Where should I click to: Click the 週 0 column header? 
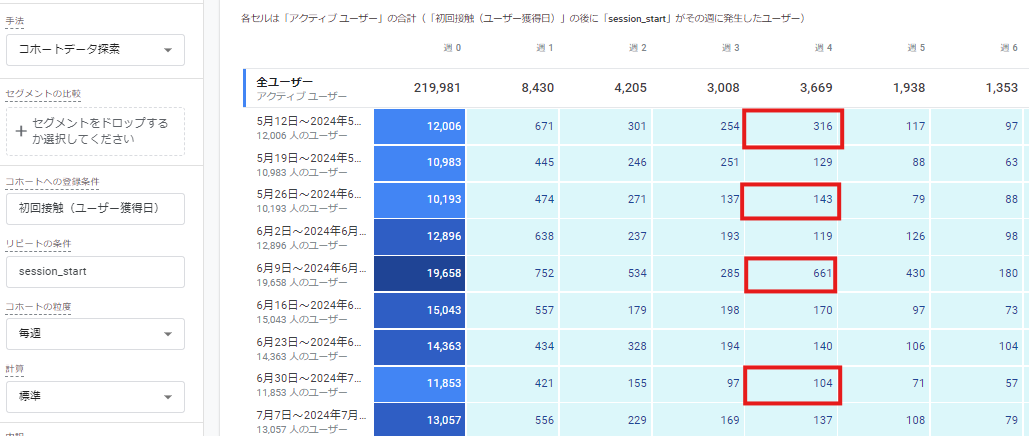[x=451, y=48]
